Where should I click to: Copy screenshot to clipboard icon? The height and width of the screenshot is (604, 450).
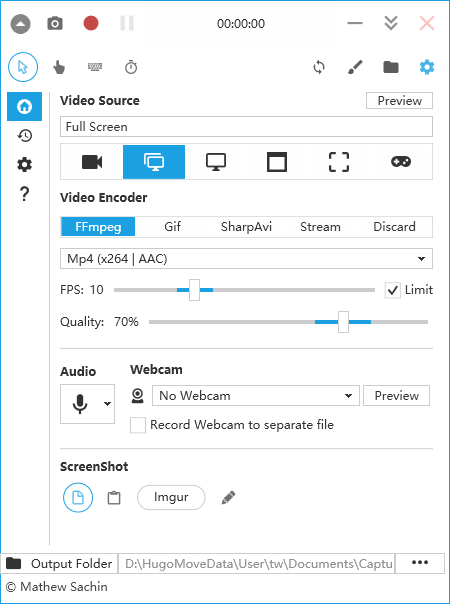114,498
